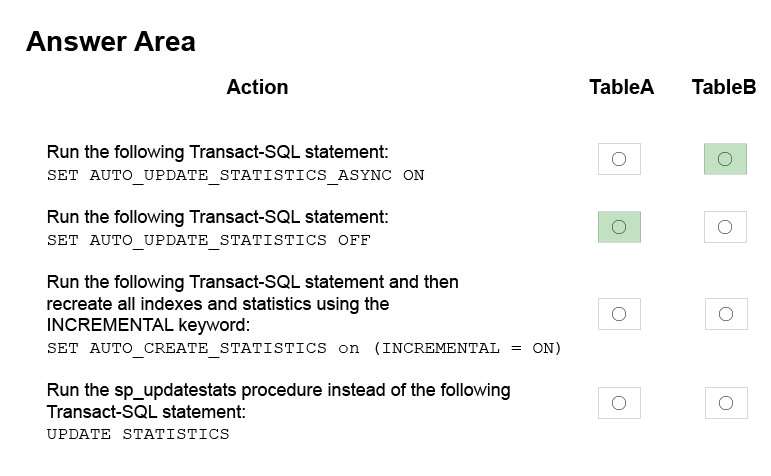
Task: Click the TableB column header
Action: pyautogui.click(x=724, y=87)
